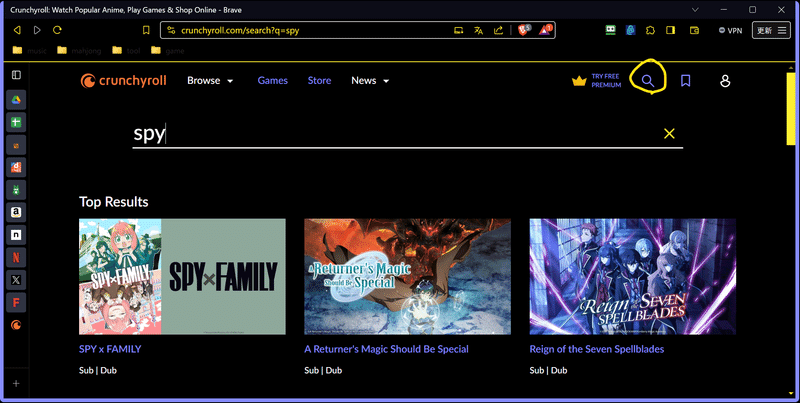The image size is (800, 403).
Task: Click A Returner's Magic Should Be Special title
Action: pos(386,349)
